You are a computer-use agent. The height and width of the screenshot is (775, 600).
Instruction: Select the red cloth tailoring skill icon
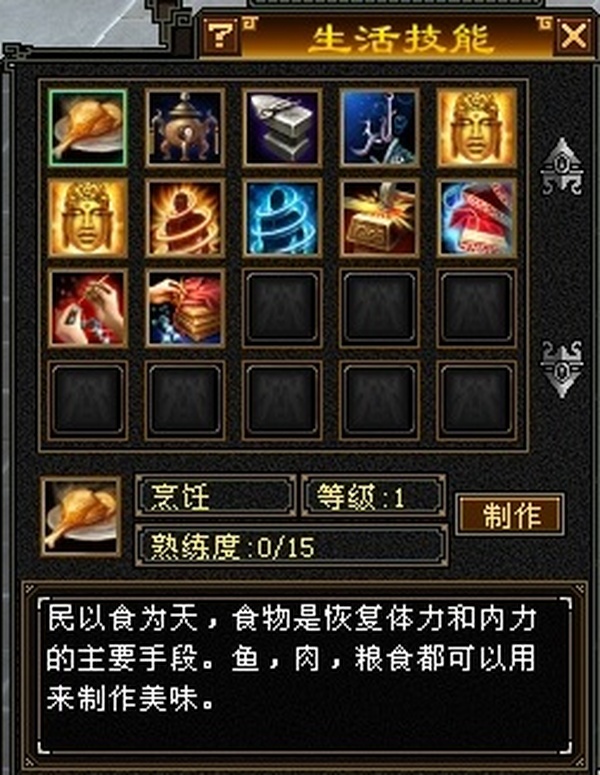477,218
